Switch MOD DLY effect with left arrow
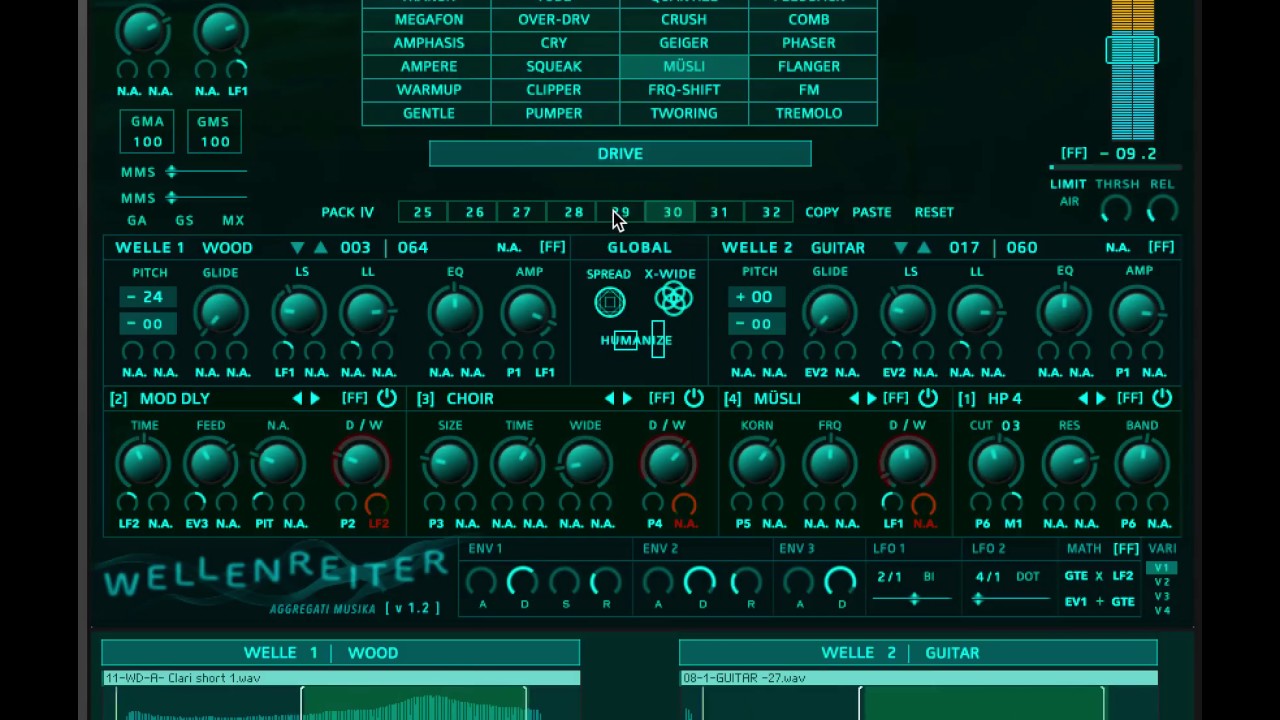Image resolution: width=1280 pixels, height=720 pixels. pyautogui.click(x=297, y=398)
